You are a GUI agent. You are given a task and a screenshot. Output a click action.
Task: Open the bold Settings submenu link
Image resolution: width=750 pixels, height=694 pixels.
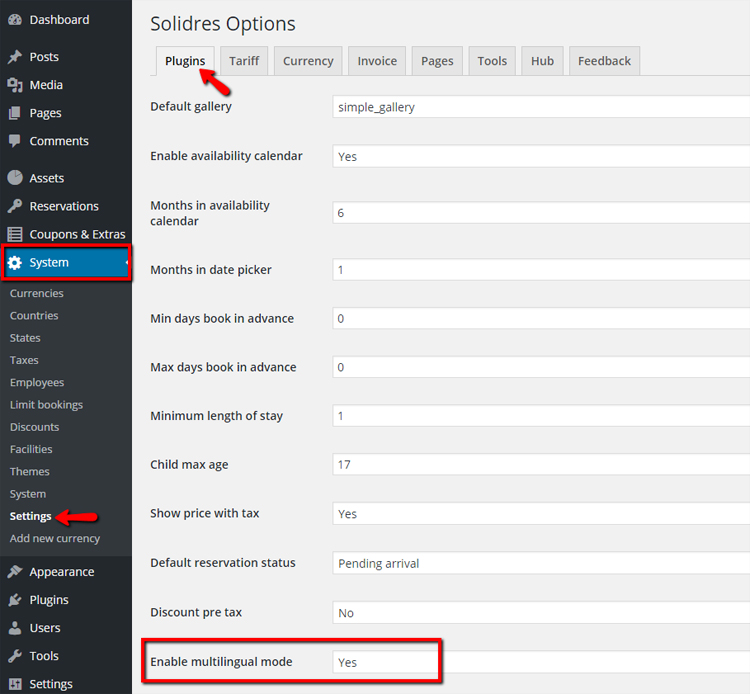point(31,517)
